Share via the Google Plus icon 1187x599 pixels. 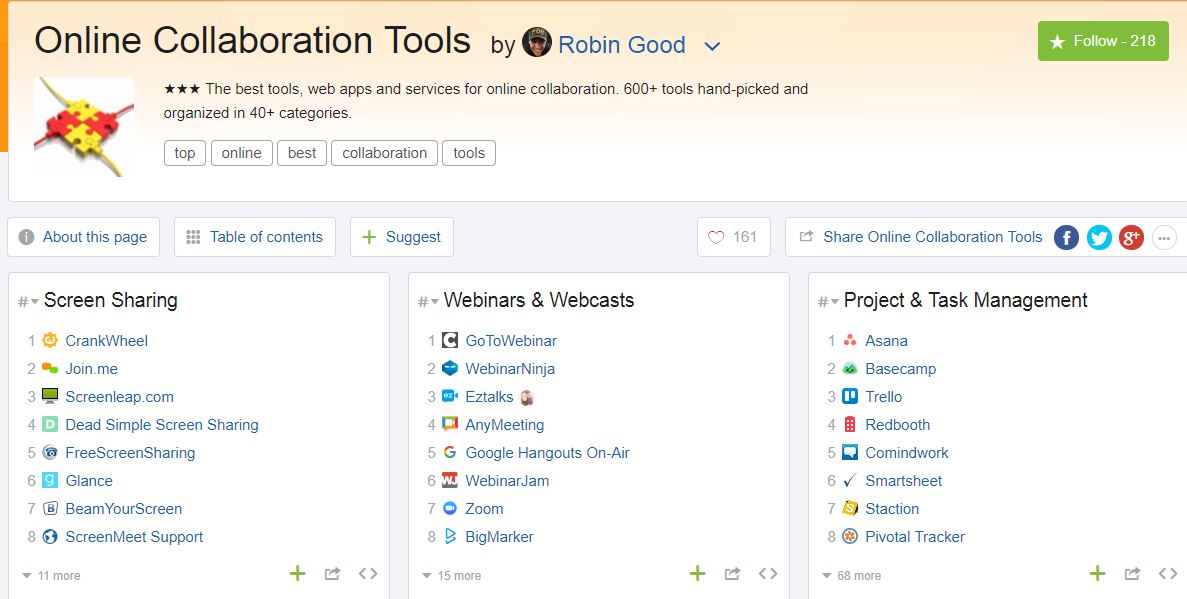pos(1131,237)
